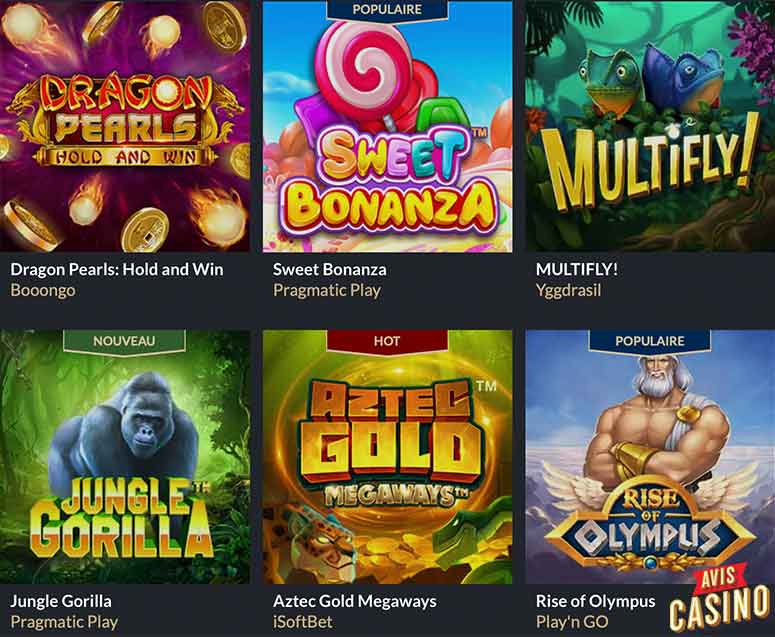Open the 'Dragon Pearls: Hold and Win' title link
Image resolution: width=775 pixels, height=637 pixels.
click(x=117, y=270)
